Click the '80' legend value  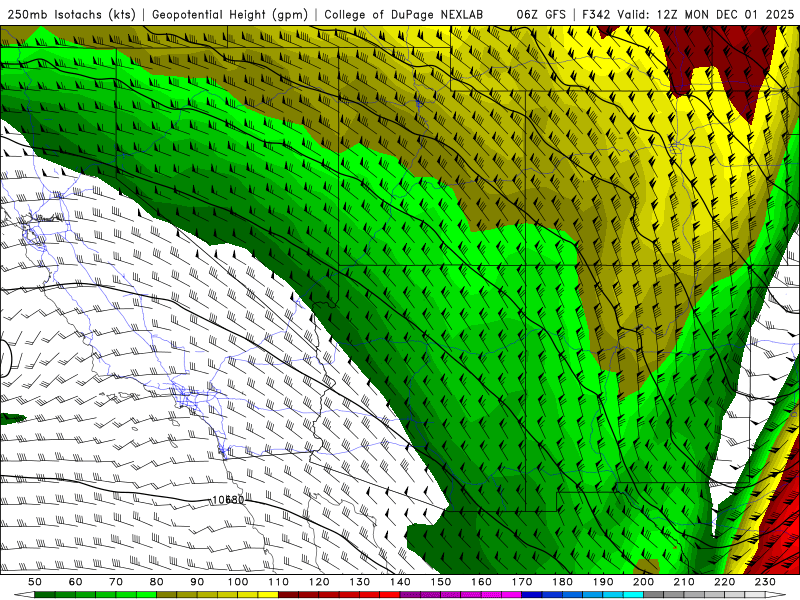[x=157, y=582]
